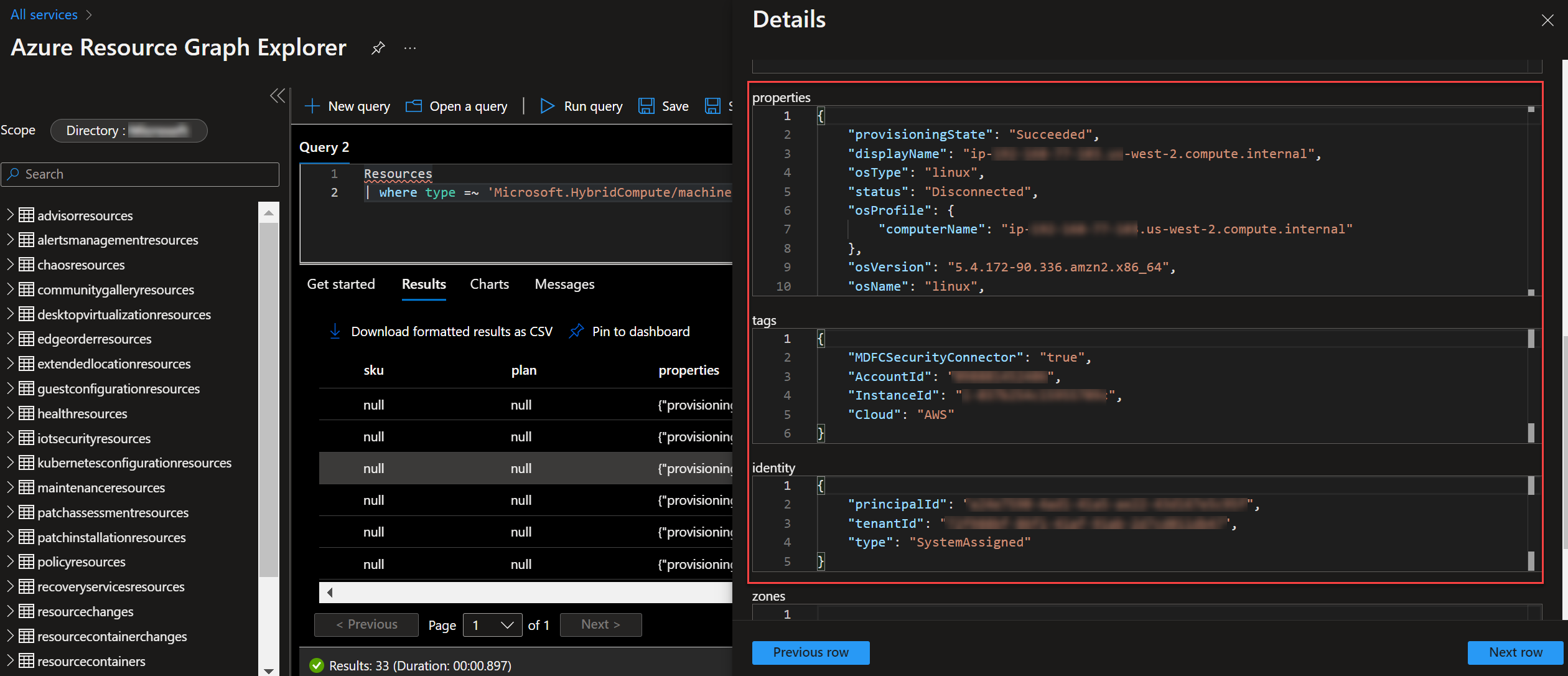This screenshot has width=1568, height=676.
Task: Expand the healthresources table
Action: click(10, 413)
